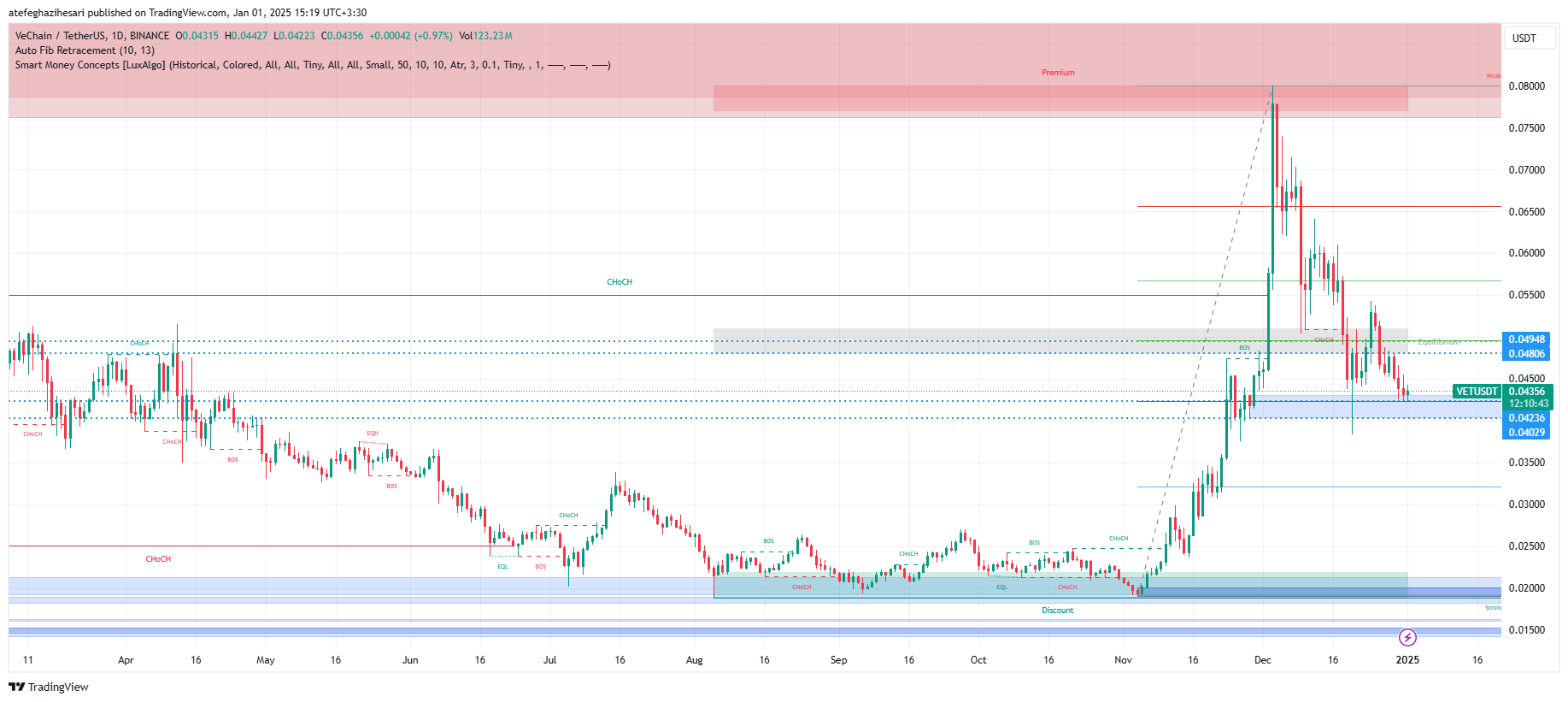Click the 2025 label on time axis
Image resolution: width=1568 pixels, height=702 pixels.
pos(1407,660)
